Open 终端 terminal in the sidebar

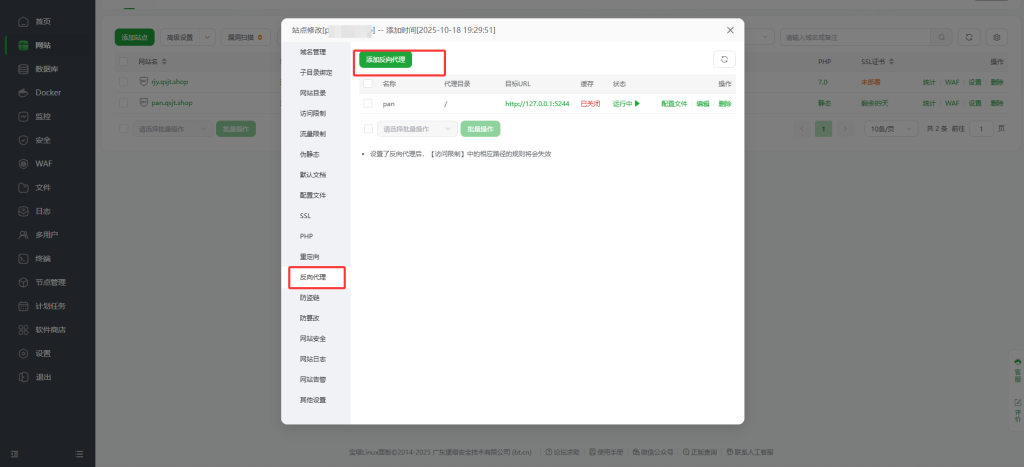26,258
